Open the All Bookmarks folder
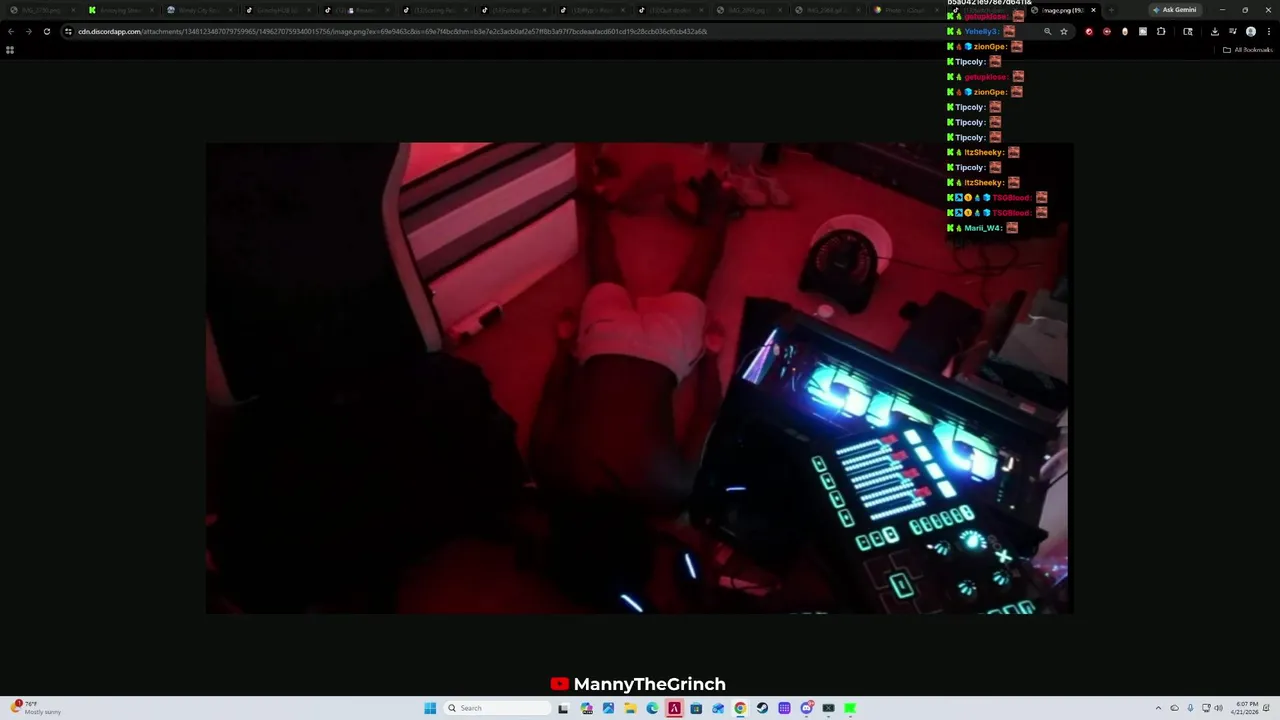The height and width of the screenshot is (720, 1280). (x=1248, y=49)
